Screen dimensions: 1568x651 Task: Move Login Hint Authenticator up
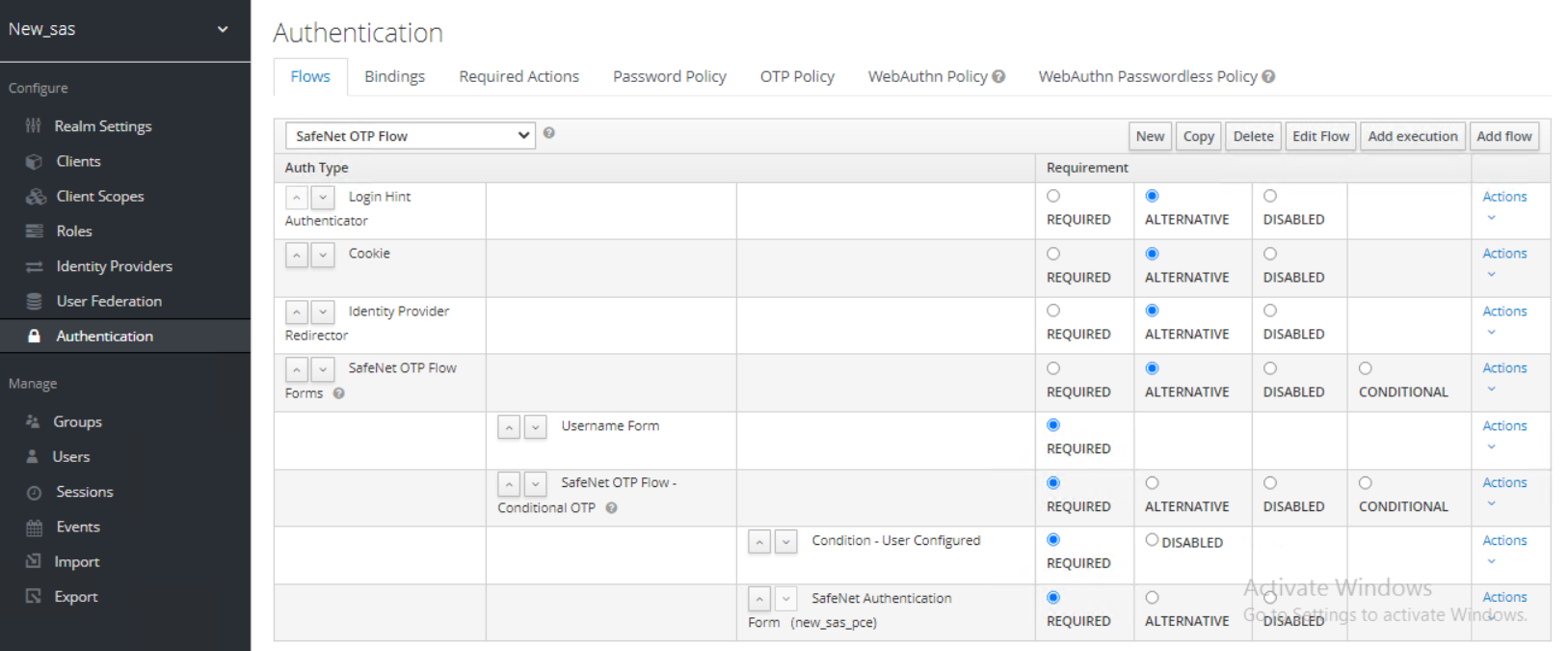coord(297,198)
